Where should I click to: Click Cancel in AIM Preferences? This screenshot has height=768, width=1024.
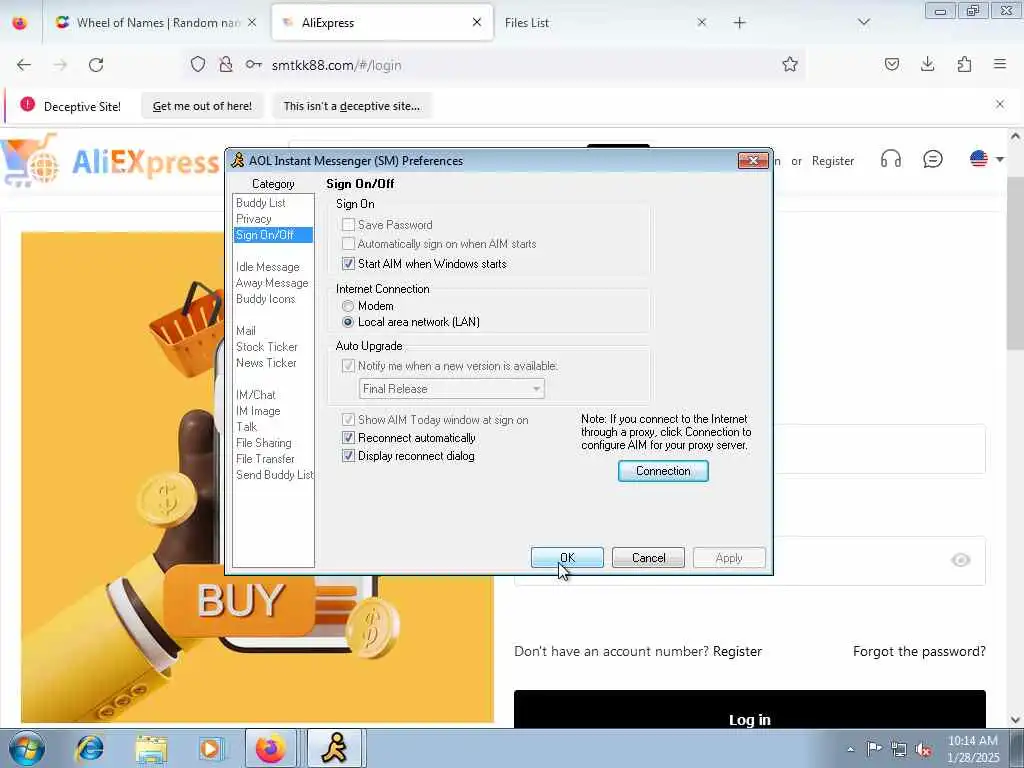coord(648,558)
